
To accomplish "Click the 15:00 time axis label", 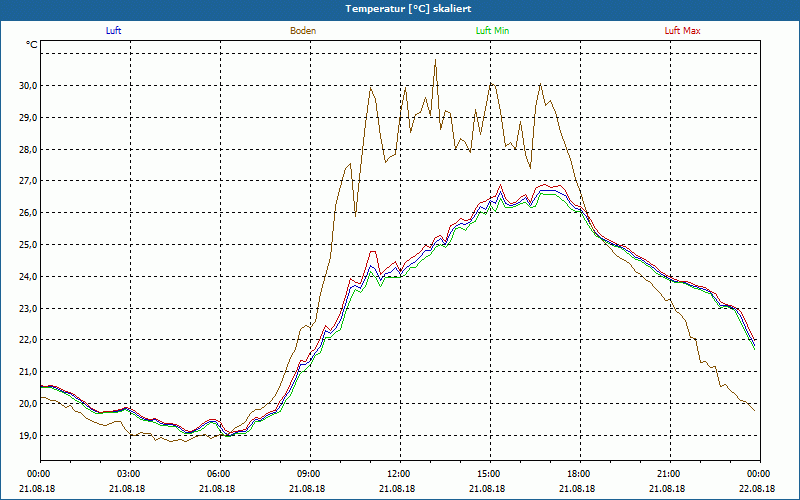I will click(490, 474).
